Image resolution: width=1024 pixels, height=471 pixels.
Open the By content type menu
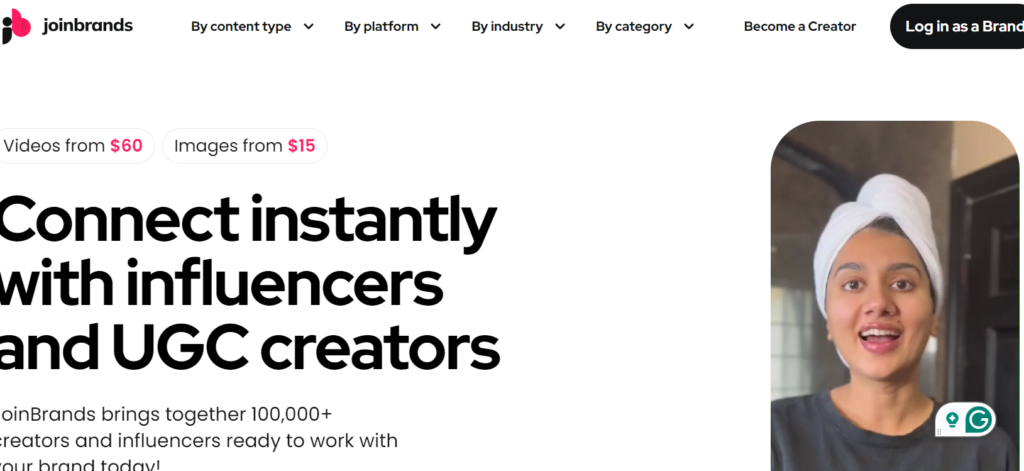(241, 27)
